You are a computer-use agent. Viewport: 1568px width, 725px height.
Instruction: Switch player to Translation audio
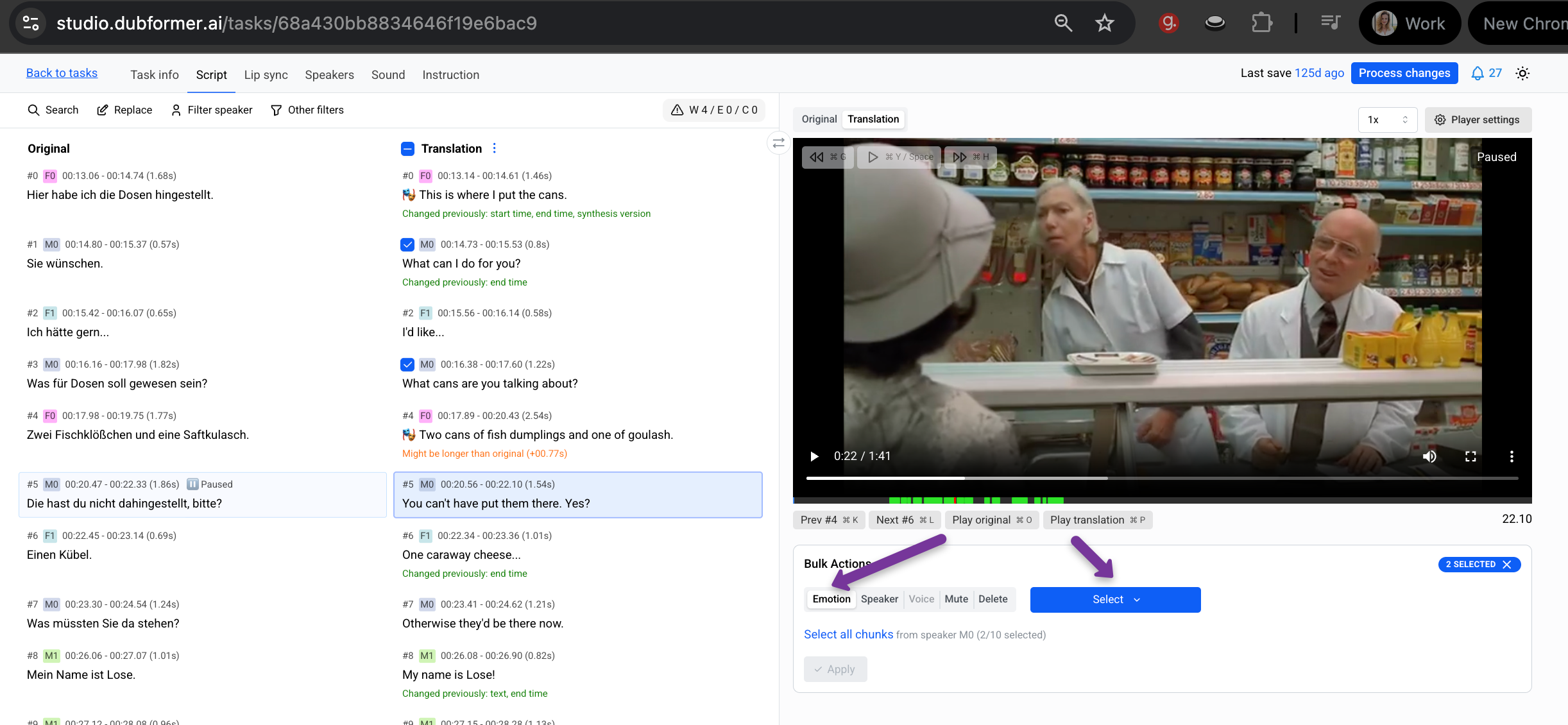point(873,119)
